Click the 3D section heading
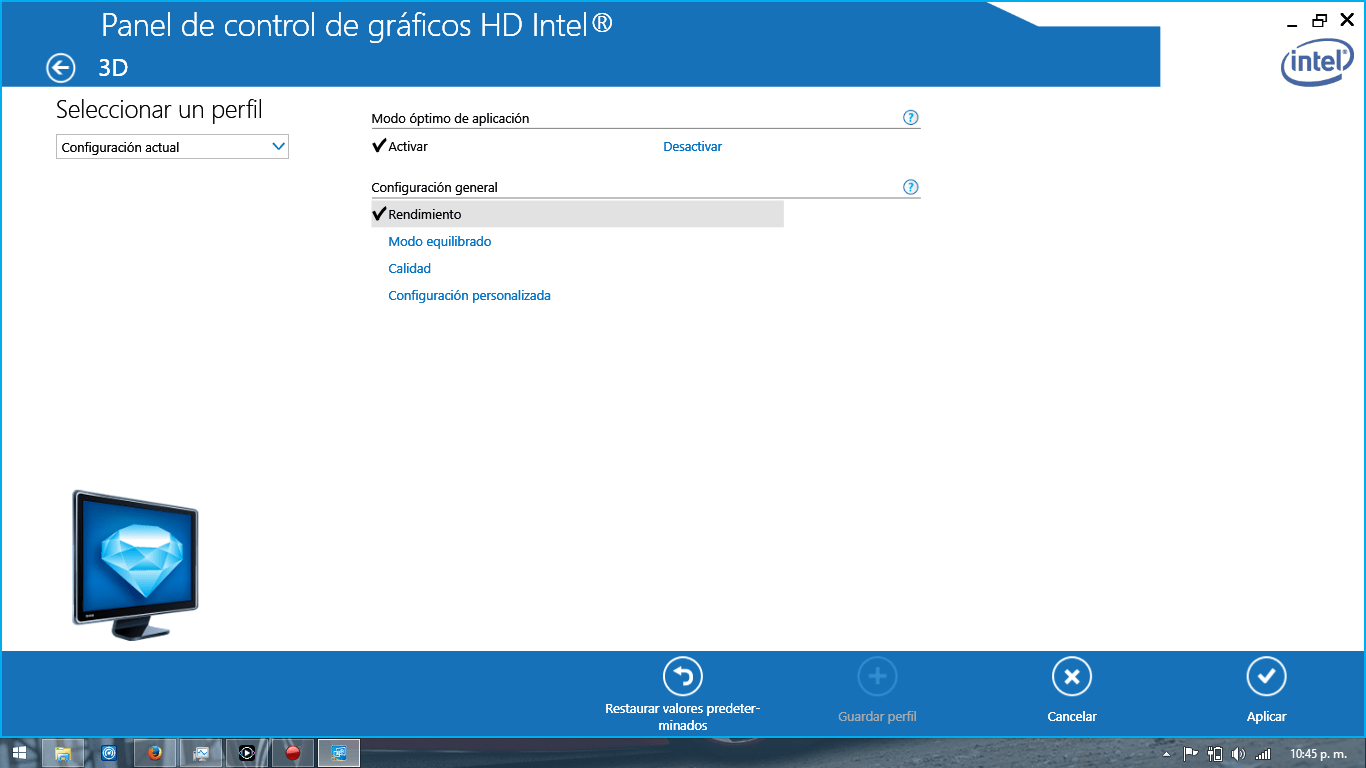 113,68
